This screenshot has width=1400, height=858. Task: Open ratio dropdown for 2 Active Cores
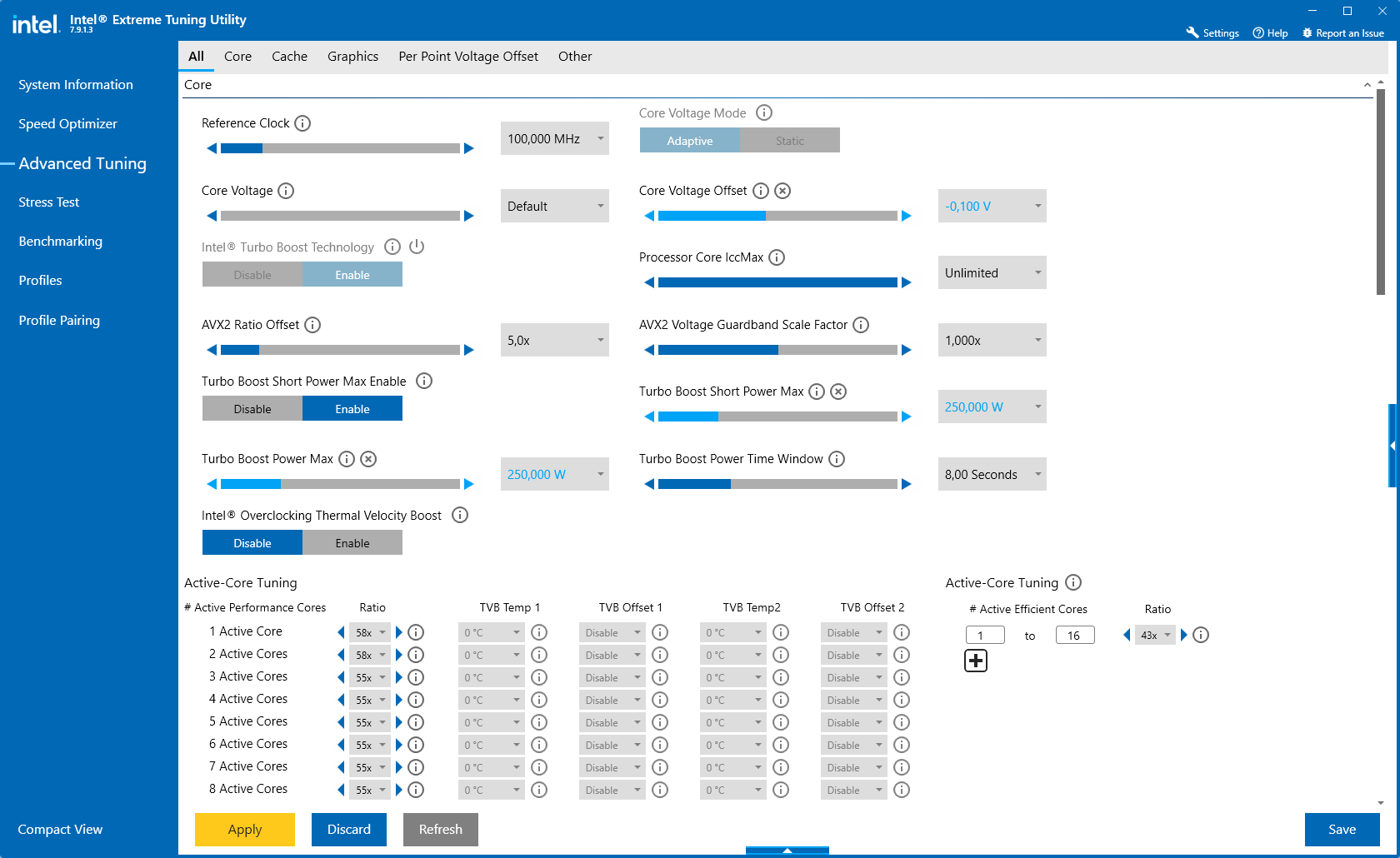pyautogui.click(x=370, y=655)
